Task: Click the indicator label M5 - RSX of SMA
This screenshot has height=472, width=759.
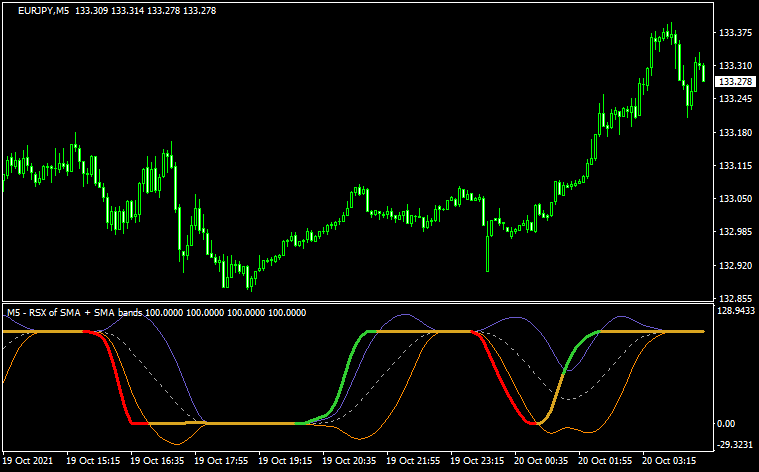Action: point(44,313)
